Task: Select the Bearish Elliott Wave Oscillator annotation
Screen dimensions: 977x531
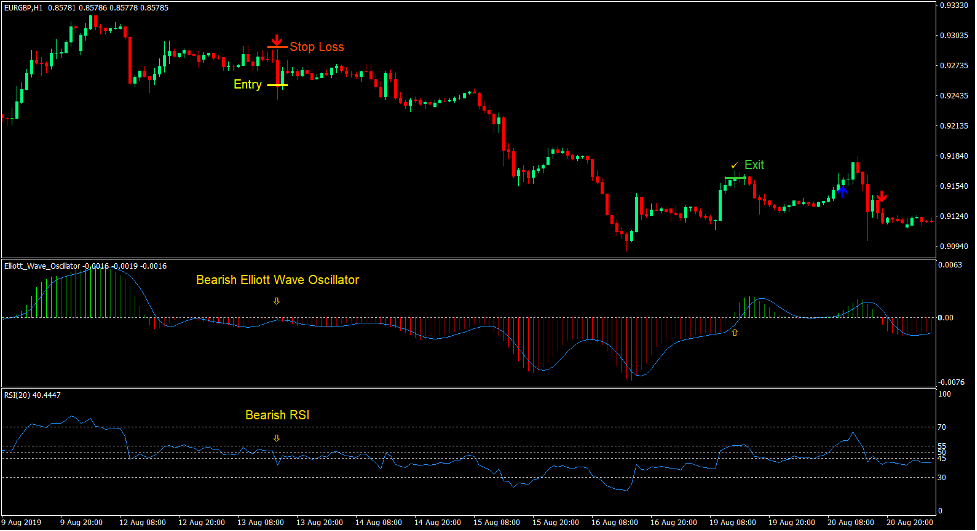Action: [277, 280]
